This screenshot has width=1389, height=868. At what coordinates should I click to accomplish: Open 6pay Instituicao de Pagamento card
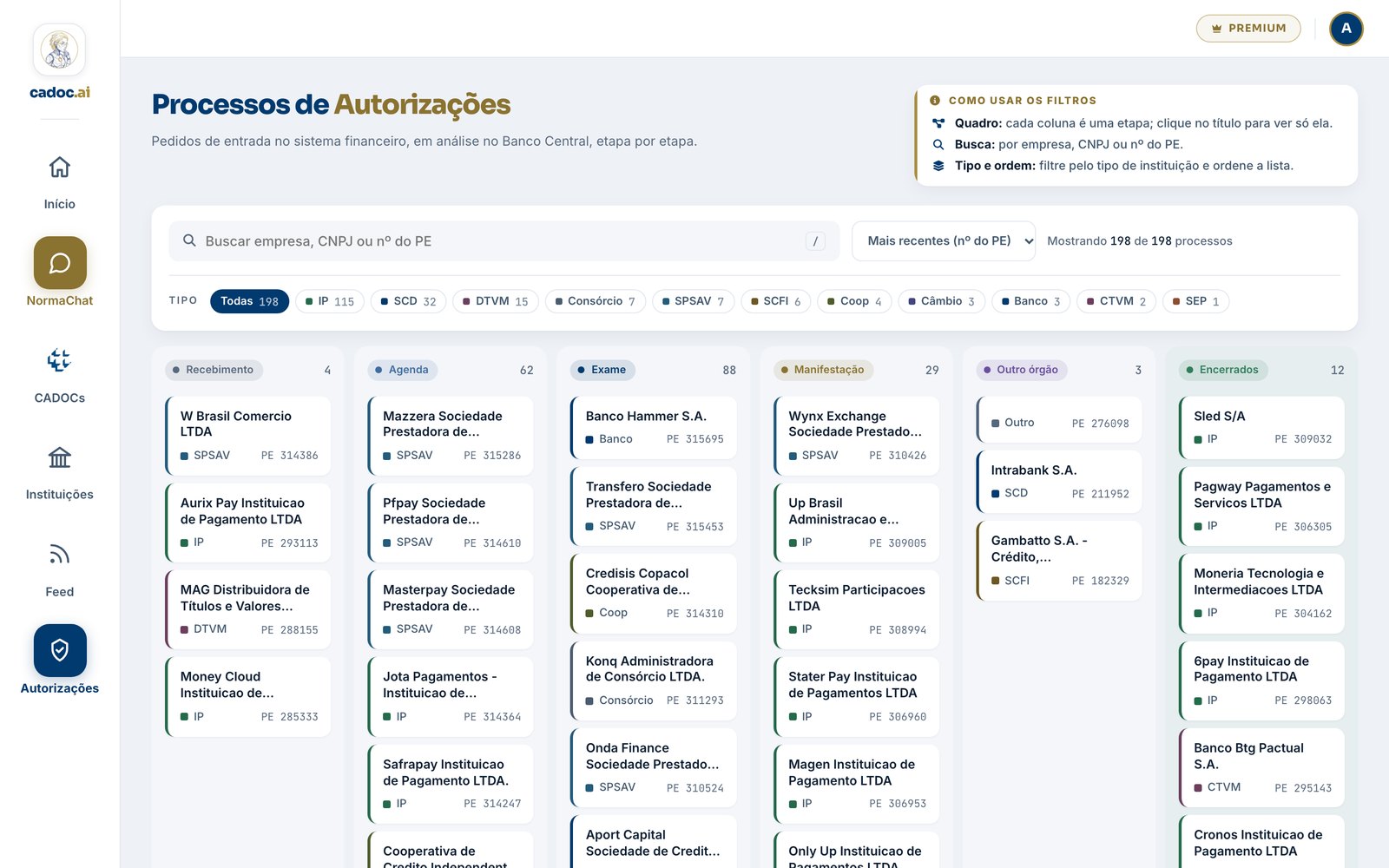tap(1261, 681)
